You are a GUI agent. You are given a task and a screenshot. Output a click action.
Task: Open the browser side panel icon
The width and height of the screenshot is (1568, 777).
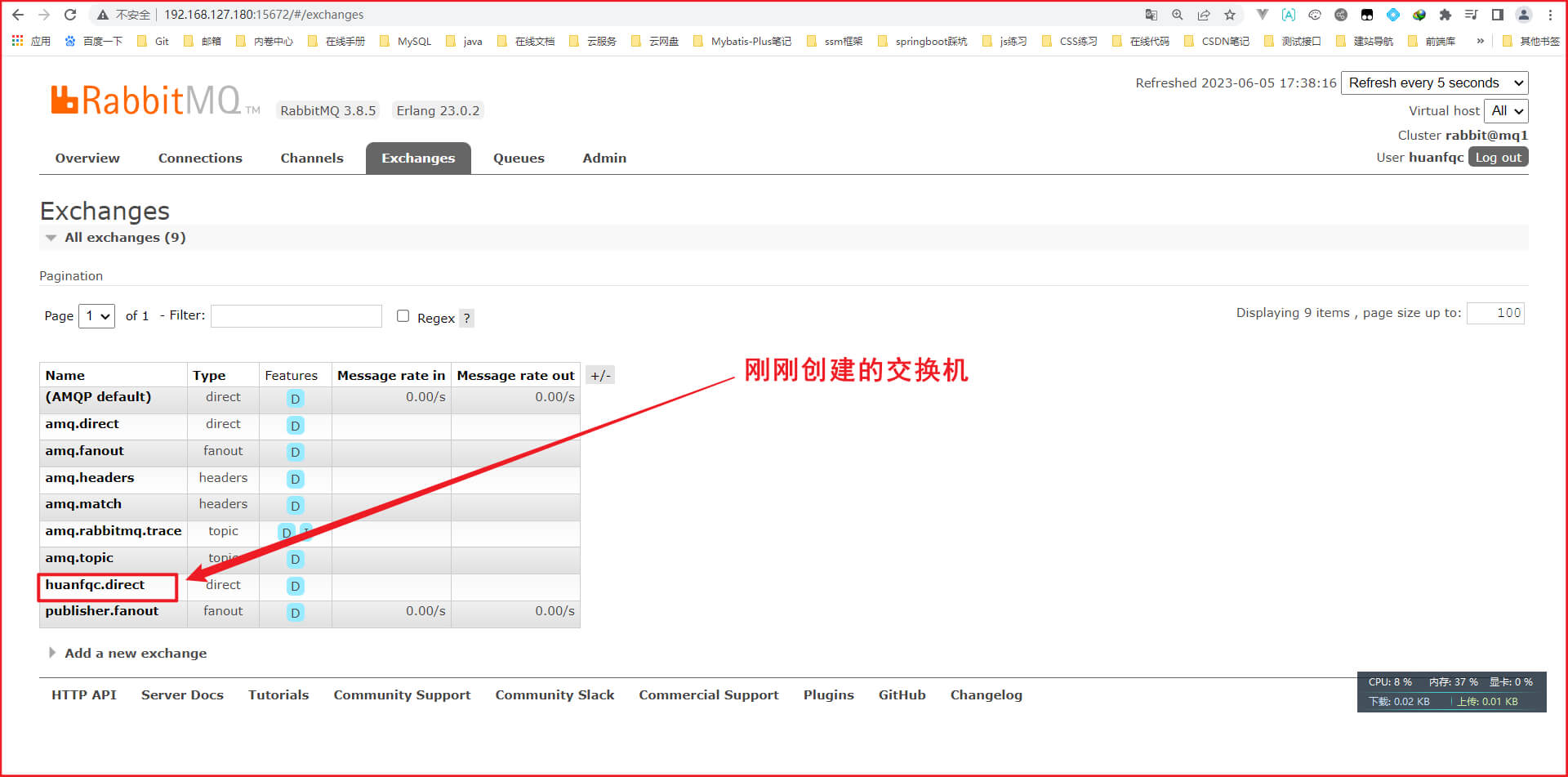pos(1497,15)
